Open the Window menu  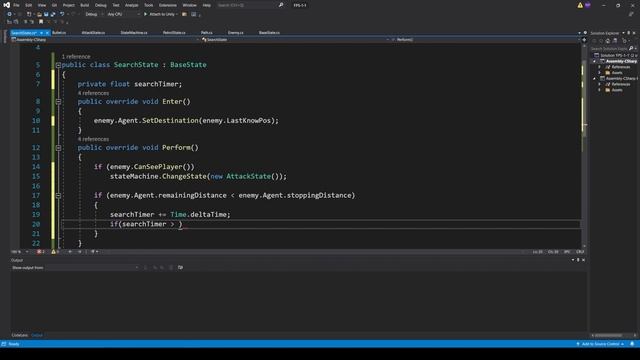point(189,5)
